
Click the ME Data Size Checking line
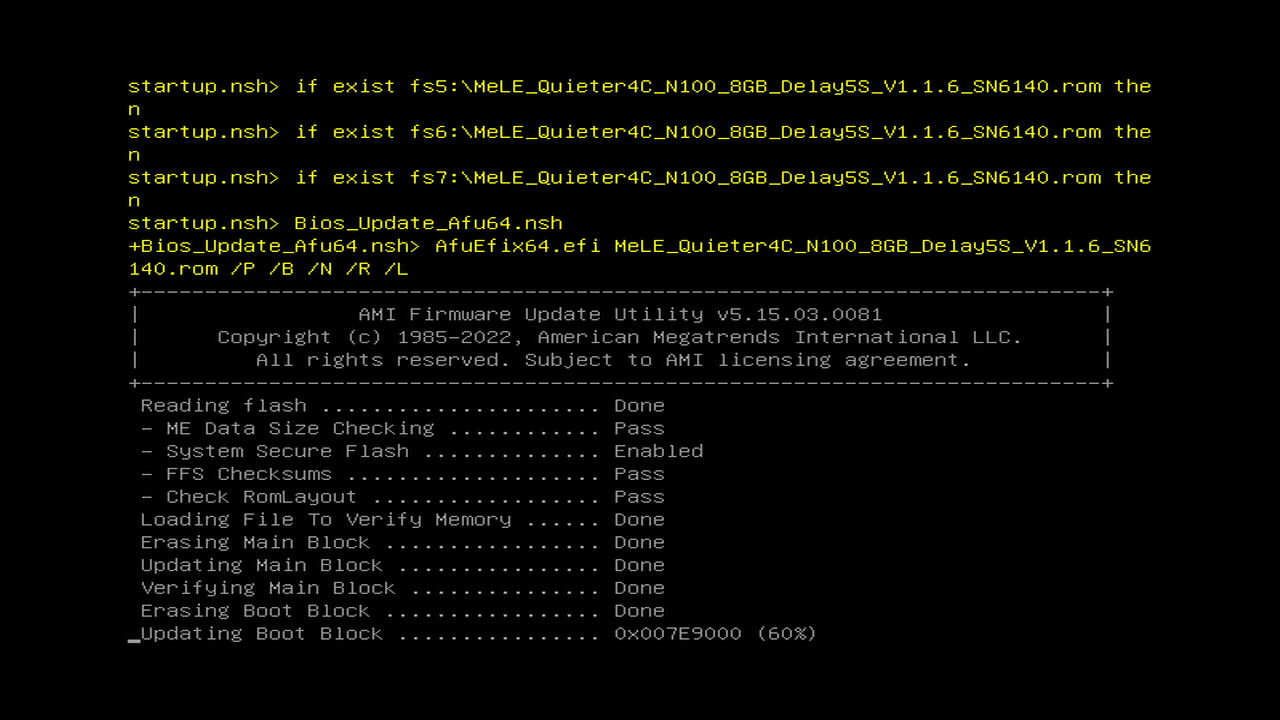tap(402, 428)
